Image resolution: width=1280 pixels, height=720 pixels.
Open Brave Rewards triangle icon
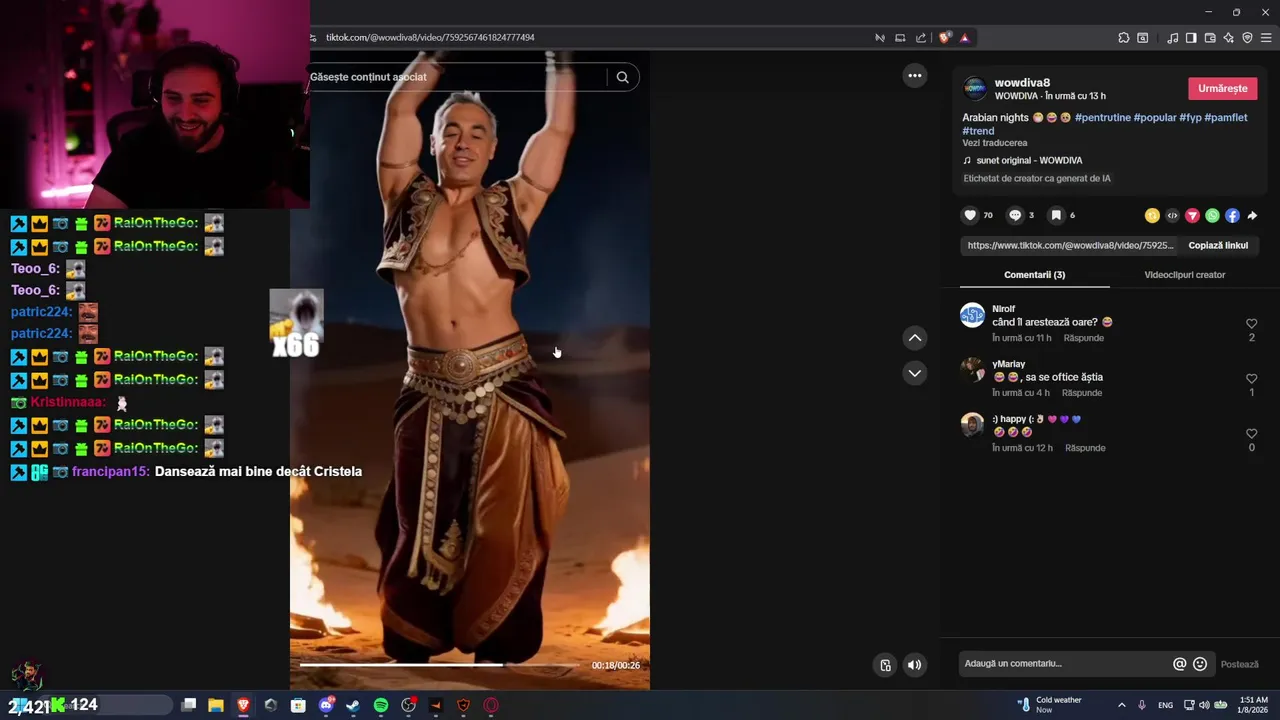coord(964,38)
